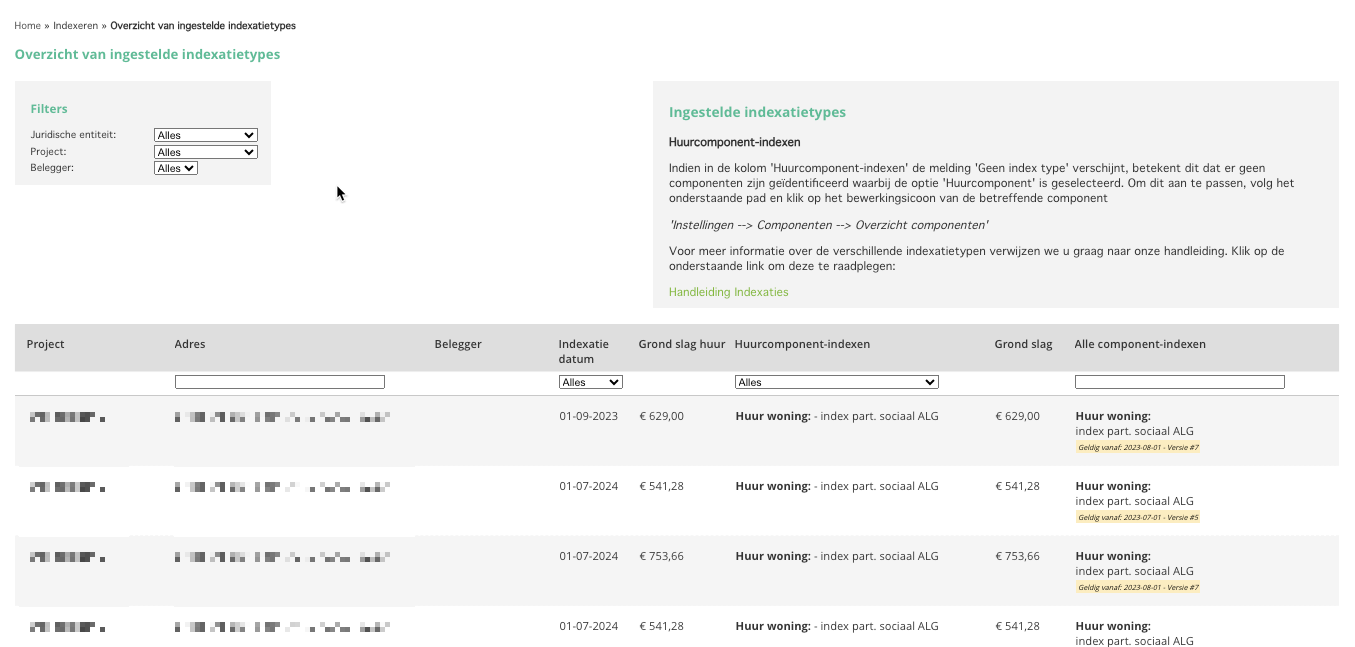Click the Adres filter input field

click(x=279, y=381)
